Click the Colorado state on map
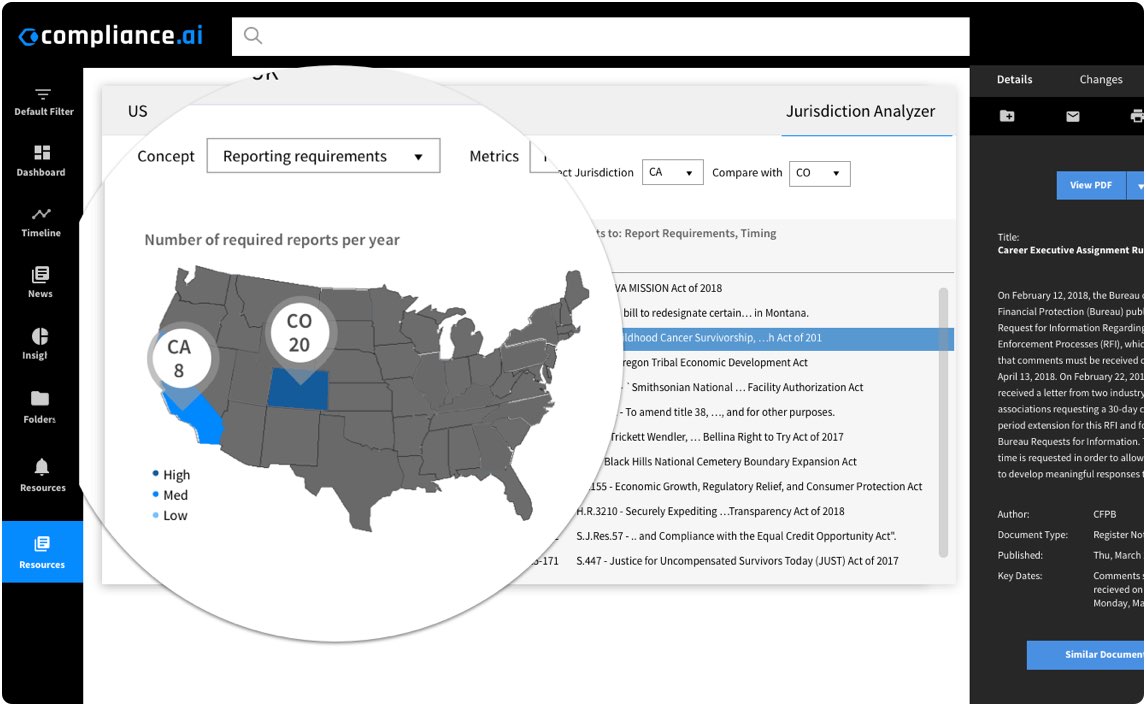This screenshot has height=706, width=1146. click(x=297, y=388)
